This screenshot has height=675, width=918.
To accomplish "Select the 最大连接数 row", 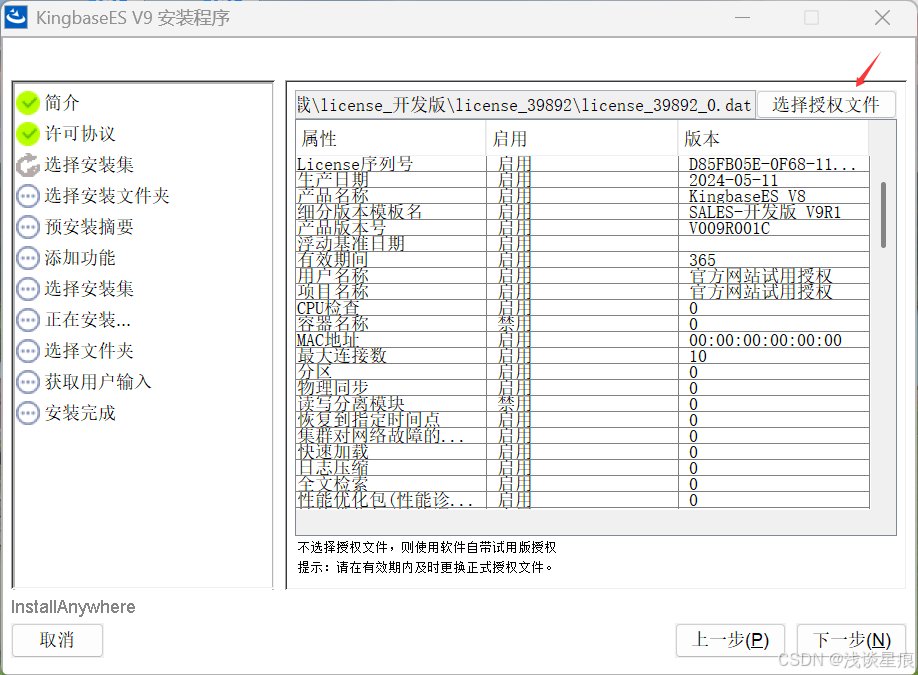I will click(583, 356).
